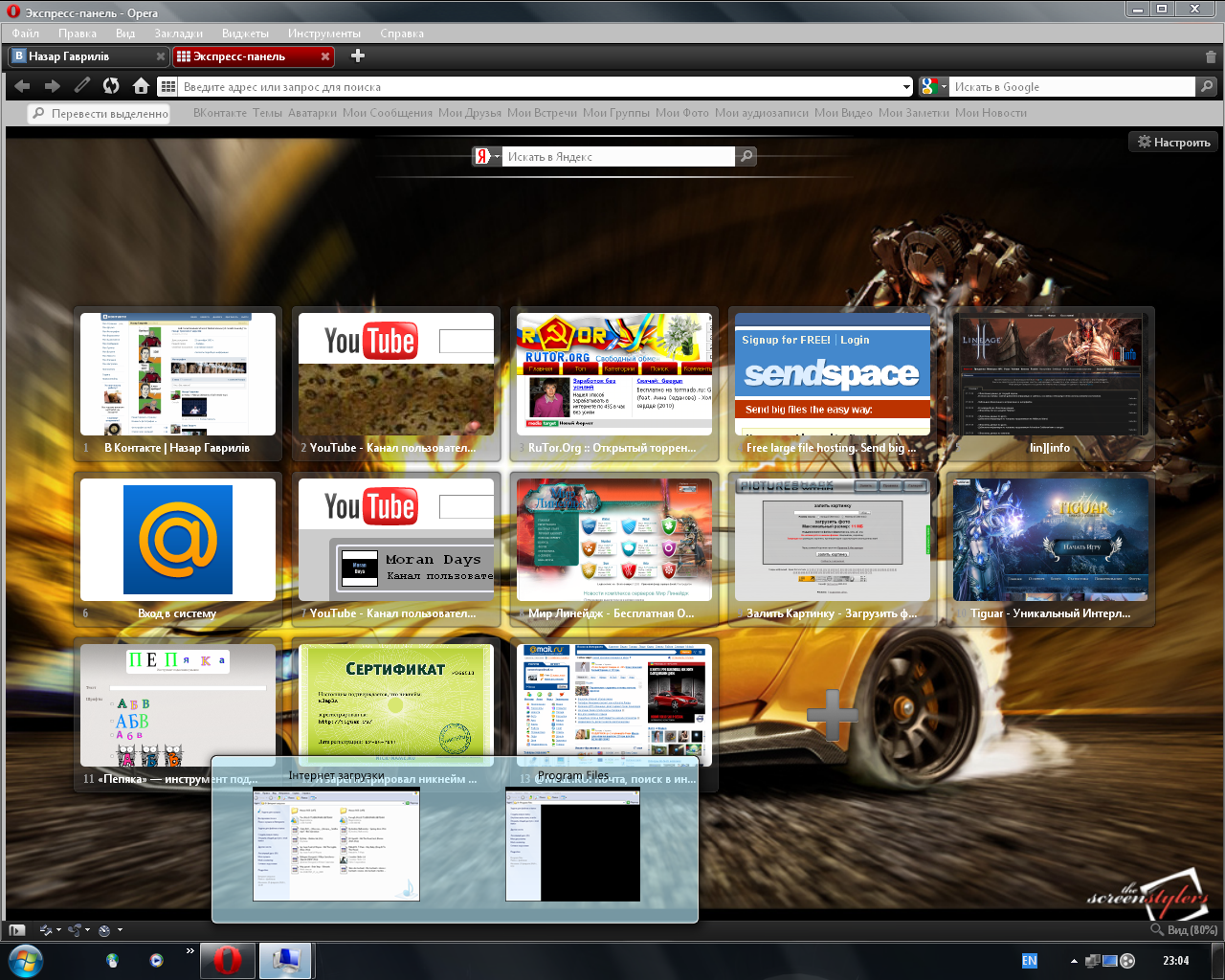Open the Мои аудиозаписи bookmark link
This screenshot has width=1225, height=980.
pos(762,113)
